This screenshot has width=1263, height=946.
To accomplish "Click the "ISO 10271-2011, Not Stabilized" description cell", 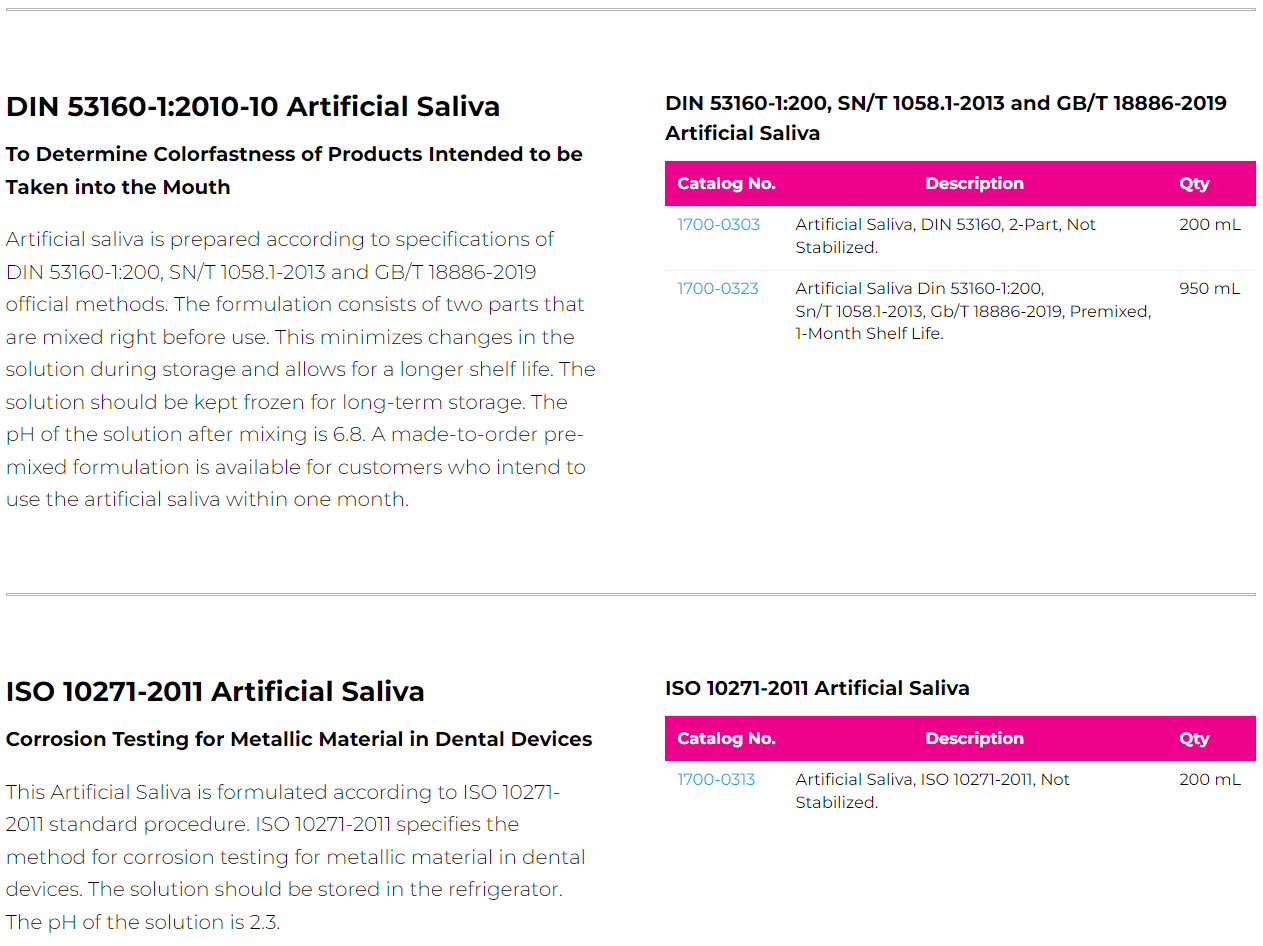I will (x=932, y=791).
